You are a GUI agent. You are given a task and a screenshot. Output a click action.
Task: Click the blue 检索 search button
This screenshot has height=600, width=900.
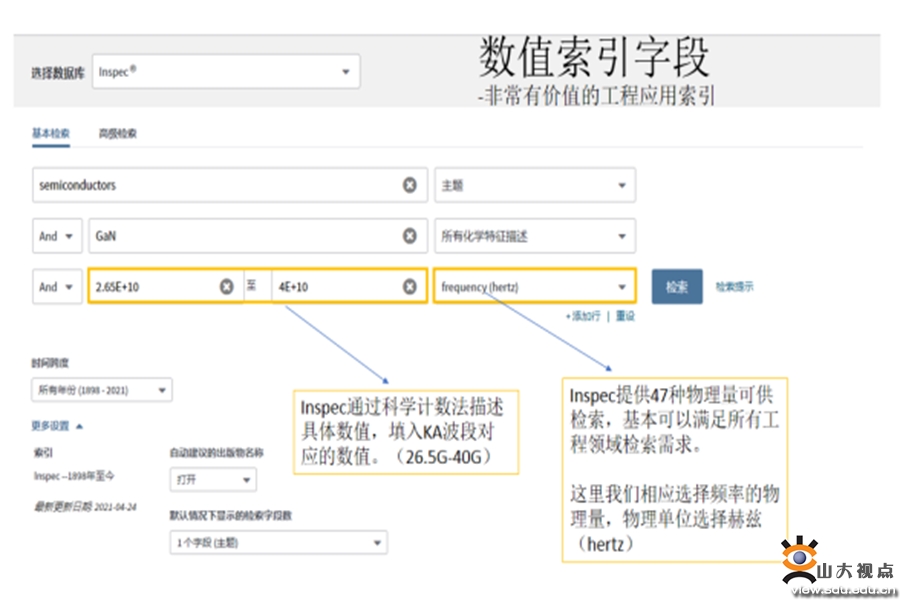click(x=677, y=287)
